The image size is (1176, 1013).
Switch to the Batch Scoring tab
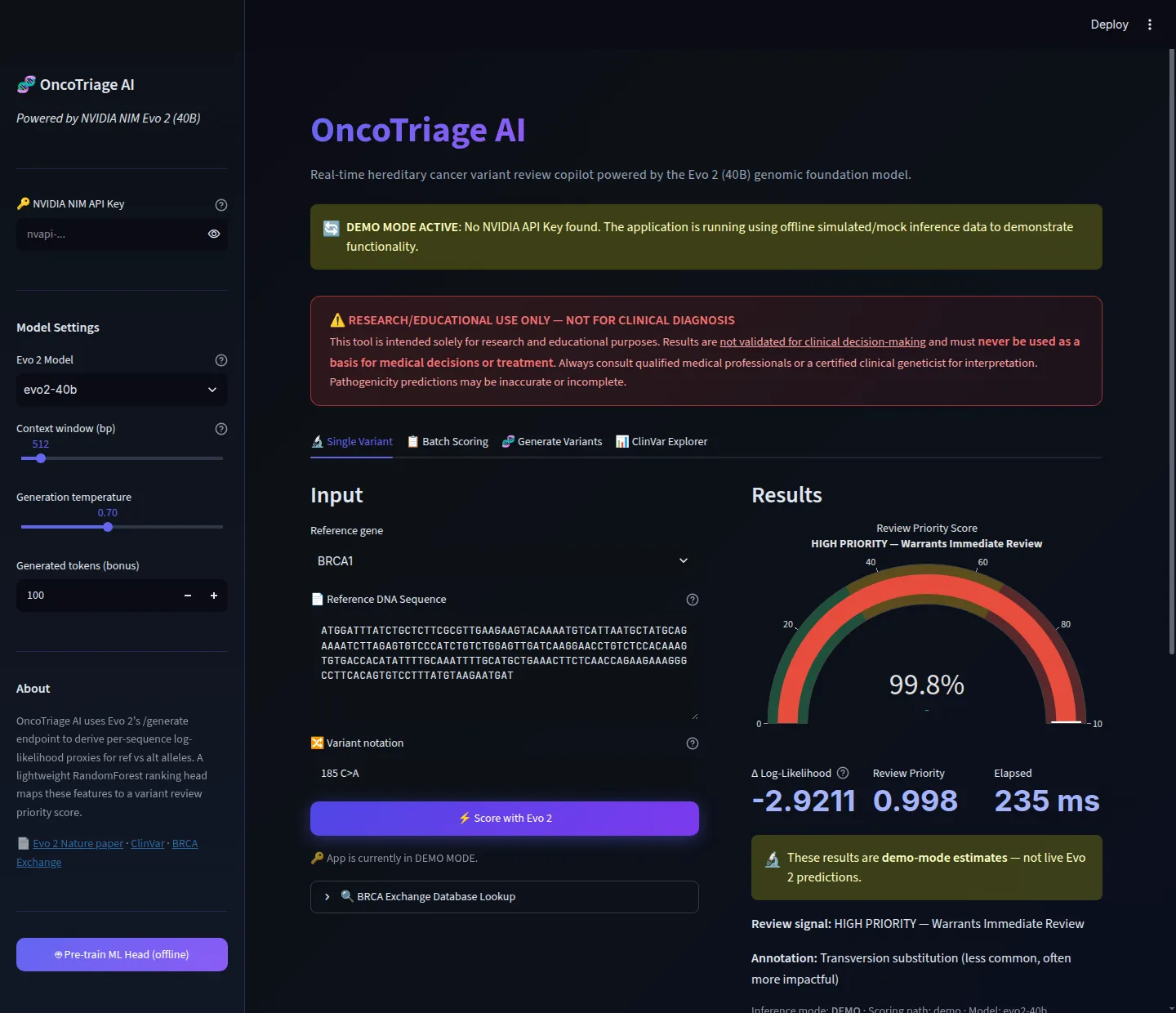point(448,441)
